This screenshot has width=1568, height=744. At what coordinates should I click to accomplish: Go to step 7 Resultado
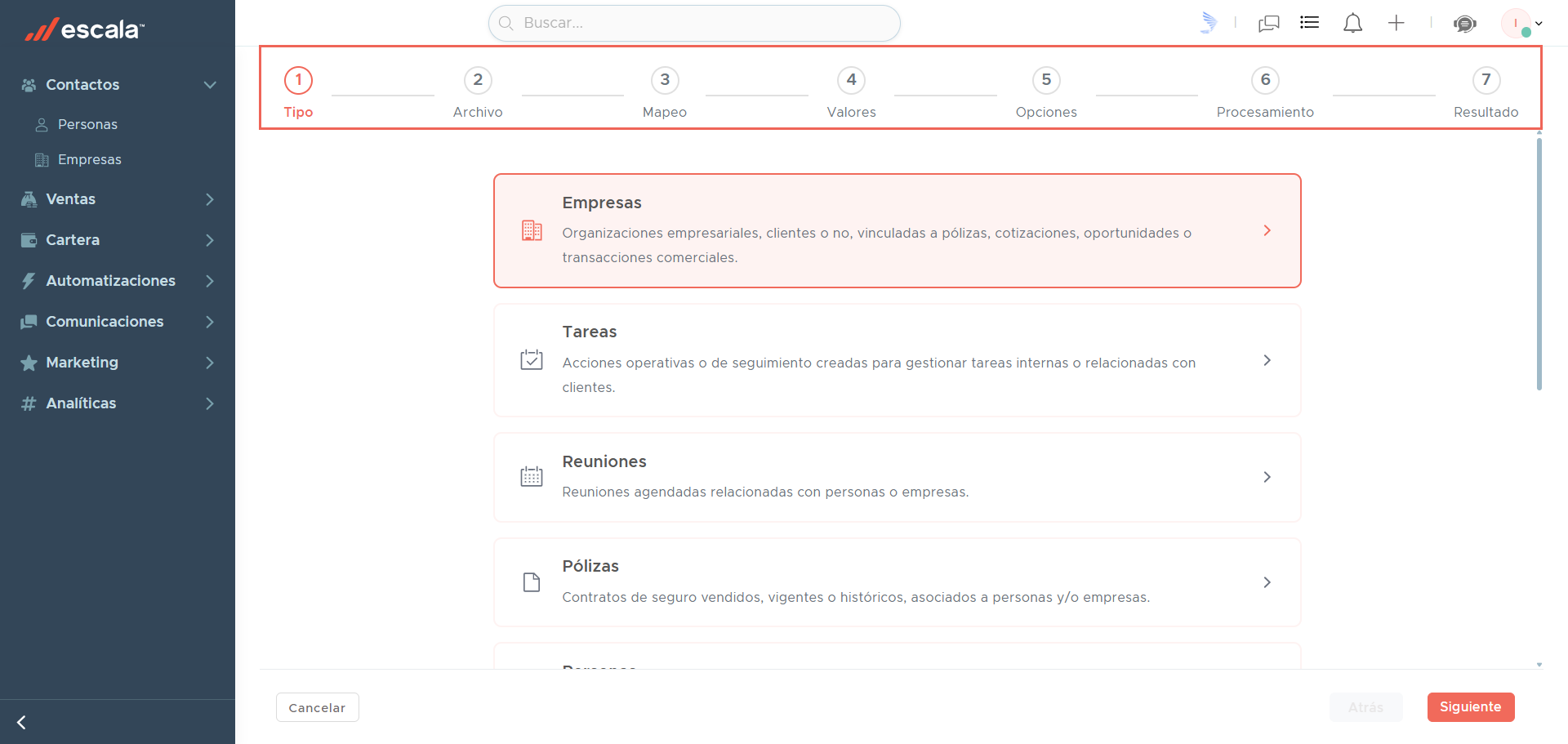tap(1486, 91)
